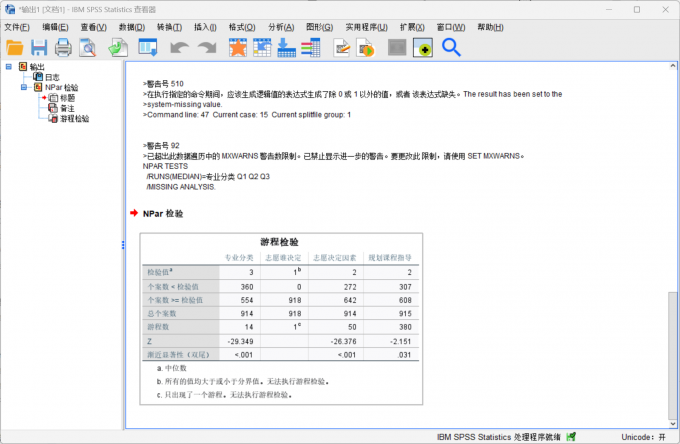Screen dimensions: 680x444
Task: Click the NPAR TESTS syntax line
Action: (165, 166)
